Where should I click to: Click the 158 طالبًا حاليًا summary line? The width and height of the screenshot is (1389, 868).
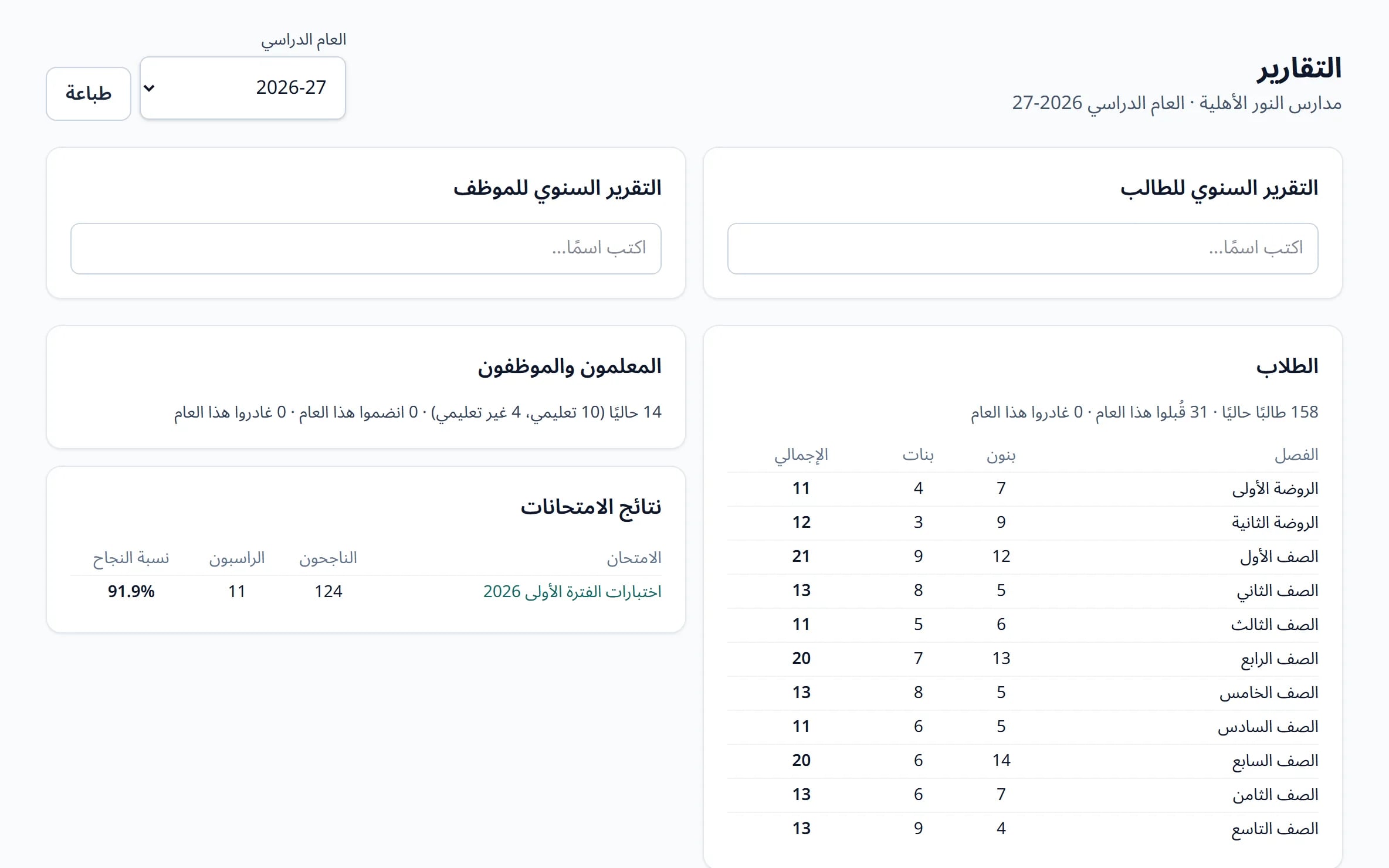pyautogui.click(x=1144, y=412)
